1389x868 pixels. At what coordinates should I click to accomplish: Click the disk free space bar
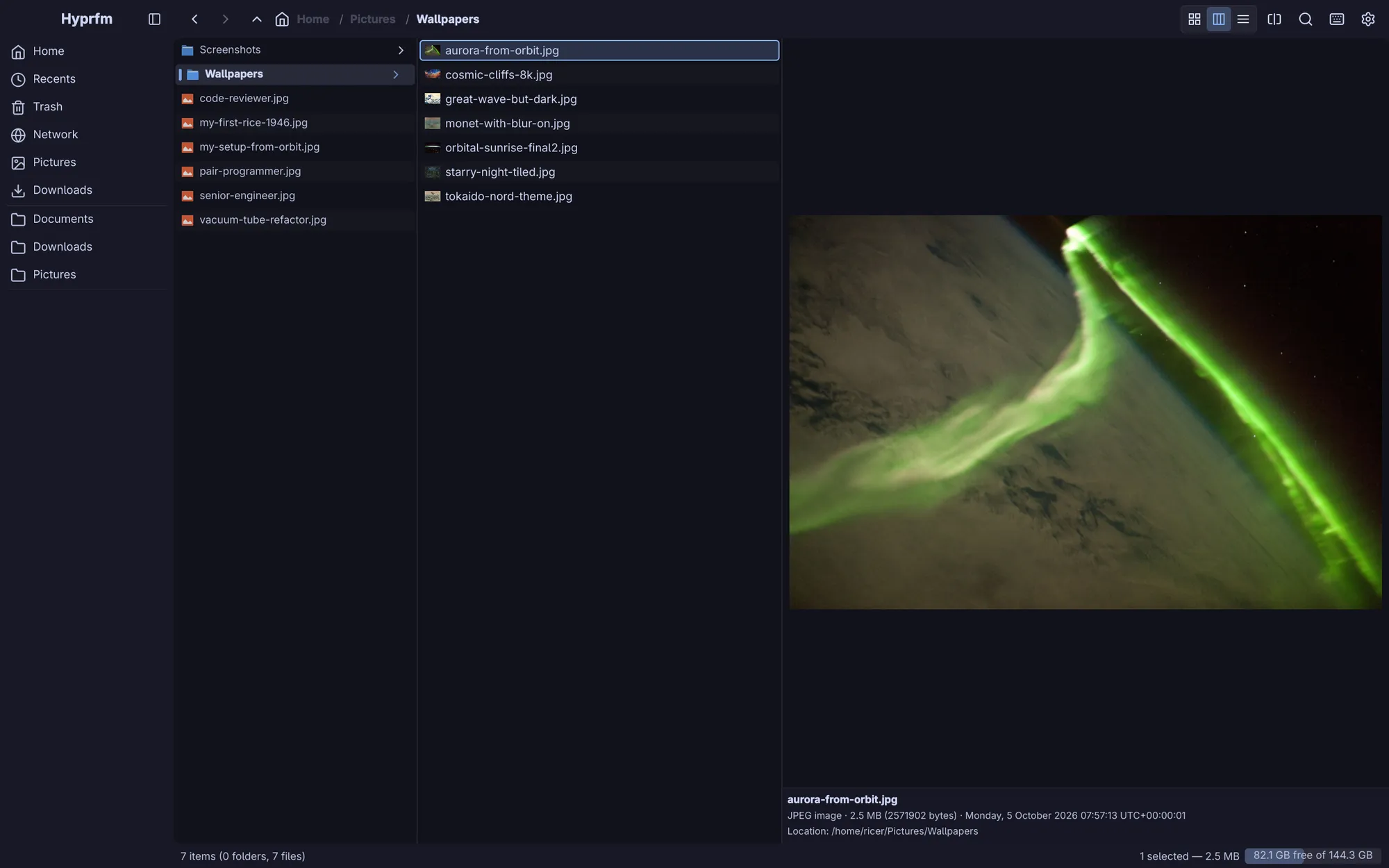click(1313, 856)
